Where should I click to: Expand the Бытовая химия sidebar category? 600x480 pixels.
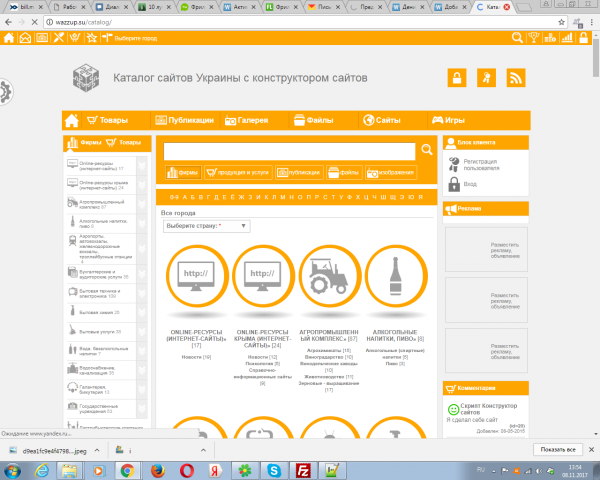142,313
